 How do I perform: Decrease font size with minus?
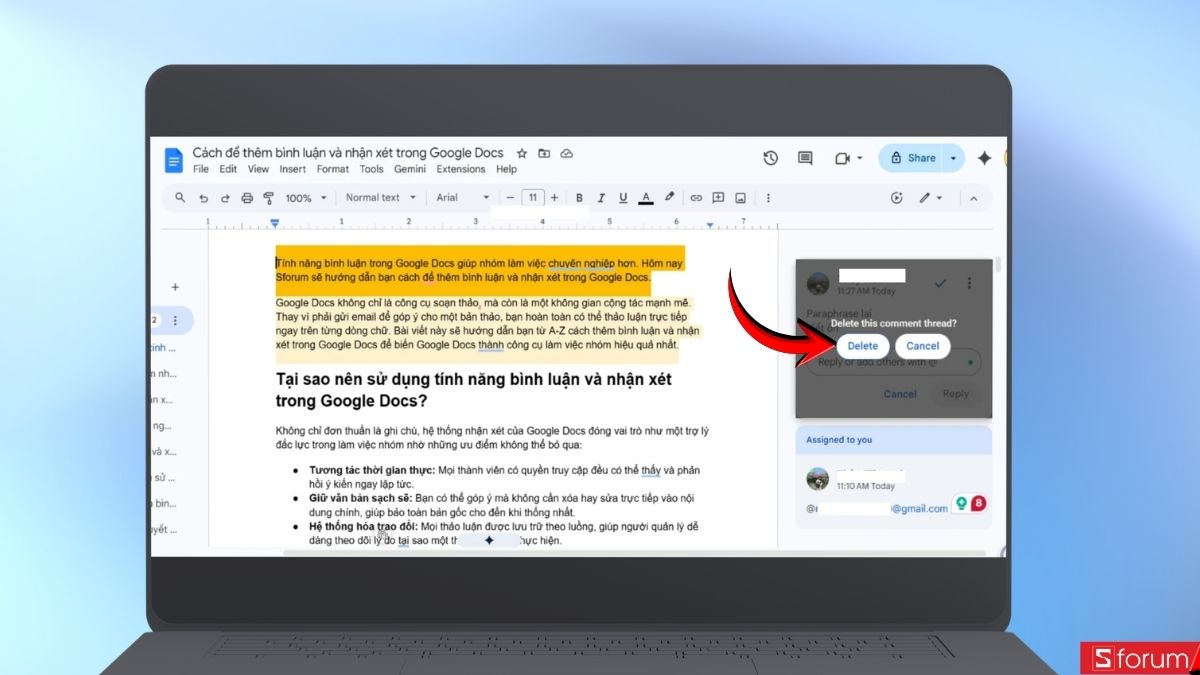click(x=510, y=198)
